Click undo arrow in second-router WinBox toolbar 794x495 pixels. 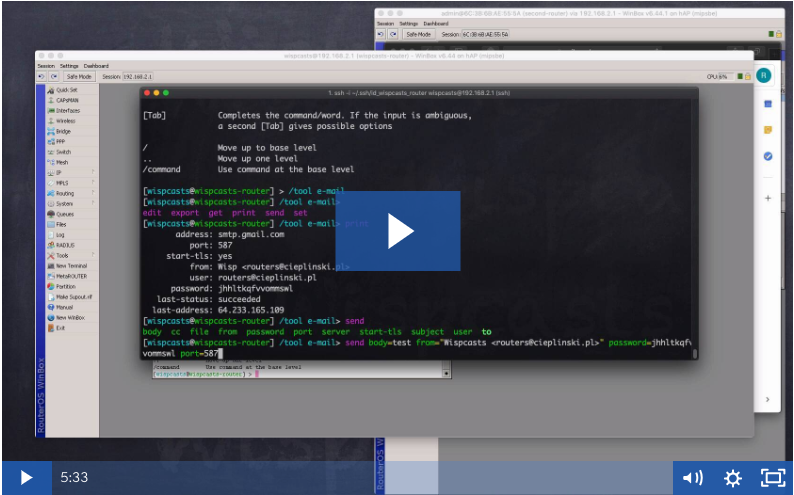[x=381, y=34]
